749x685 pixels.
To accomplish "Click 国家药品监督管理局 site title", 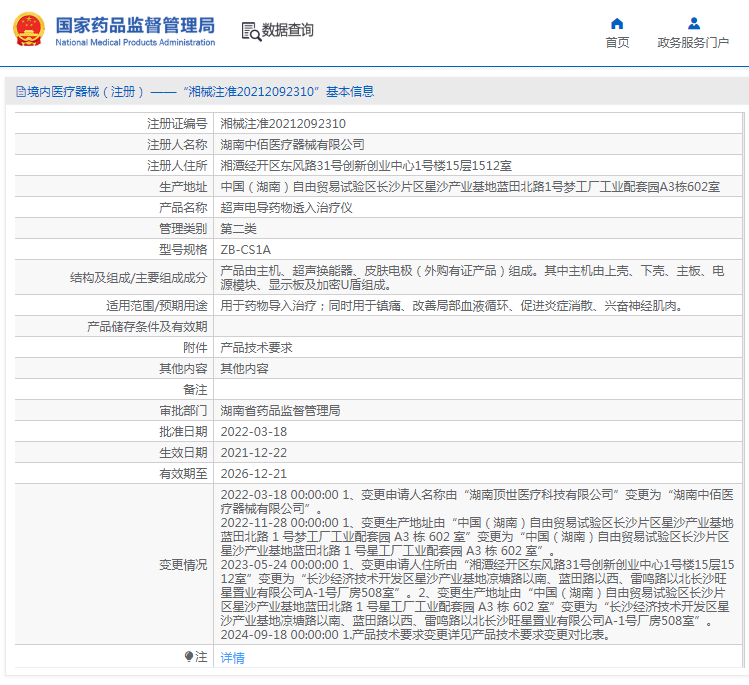I will (x=135, y=25).
